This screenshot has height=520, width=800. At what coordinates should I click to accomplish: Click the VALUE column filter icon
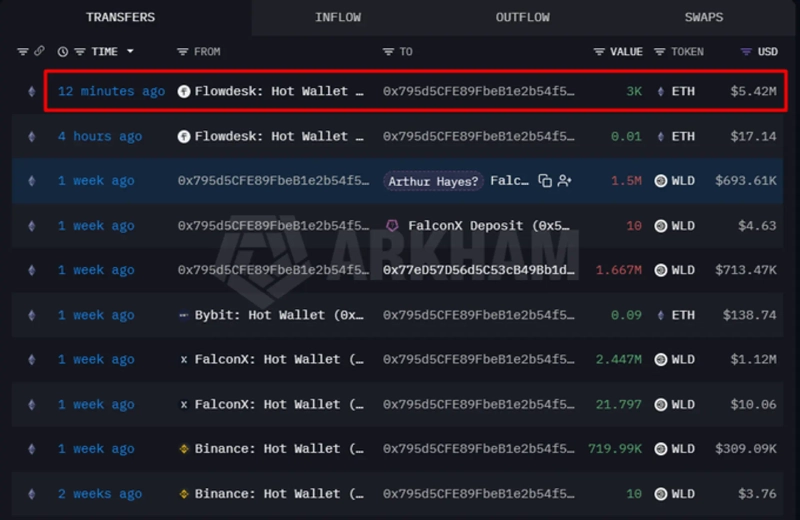click(x=599, y=52)
